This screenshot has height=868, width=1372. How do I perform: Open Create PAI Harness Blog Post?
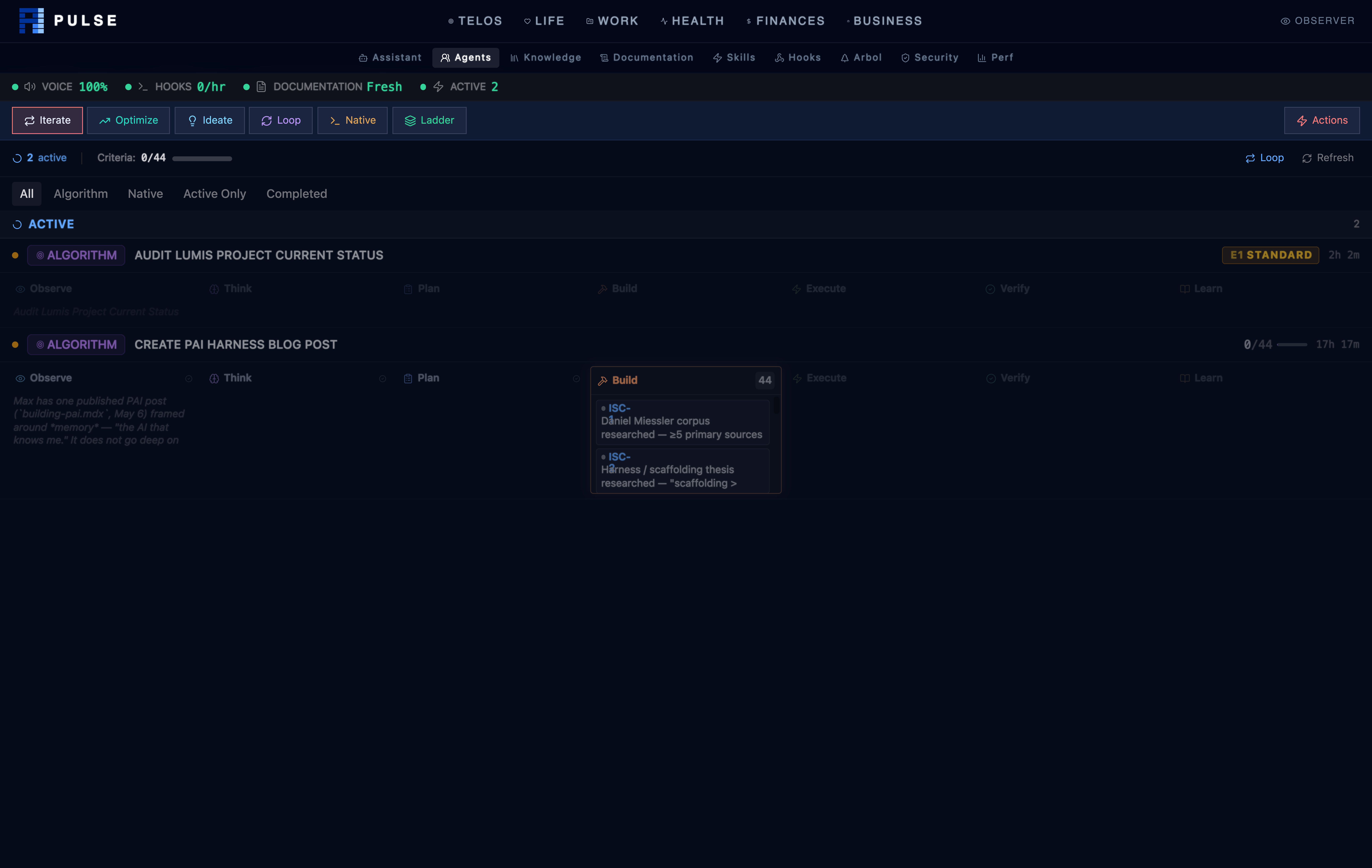coord(236,345)
